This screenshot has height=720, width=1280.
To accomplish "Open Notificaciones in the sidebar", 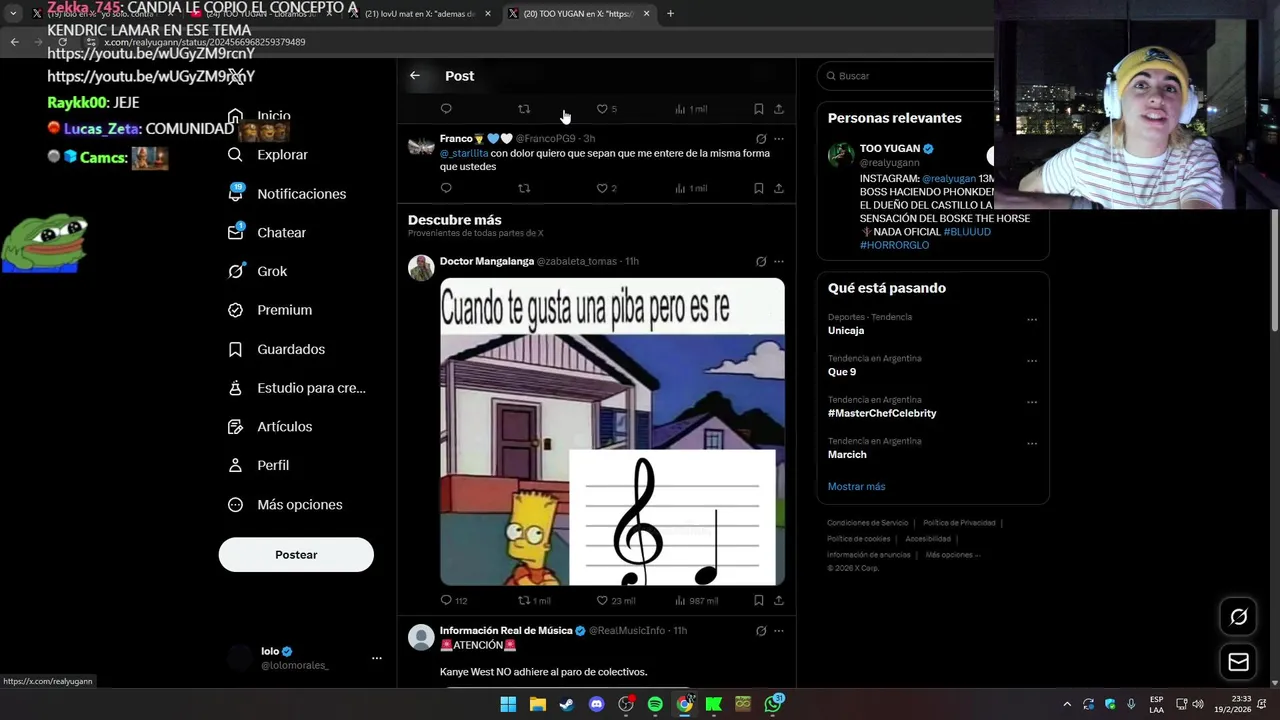I will (x=286, y=194).
